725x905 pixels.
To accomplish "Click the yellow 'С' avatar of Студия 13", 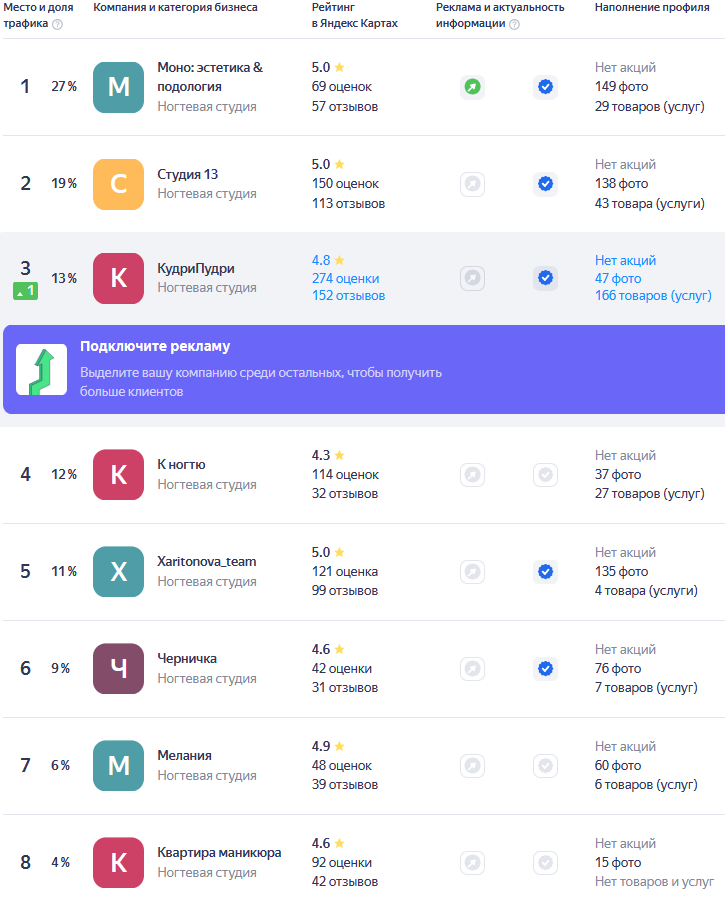I will (x=118, y=184).
